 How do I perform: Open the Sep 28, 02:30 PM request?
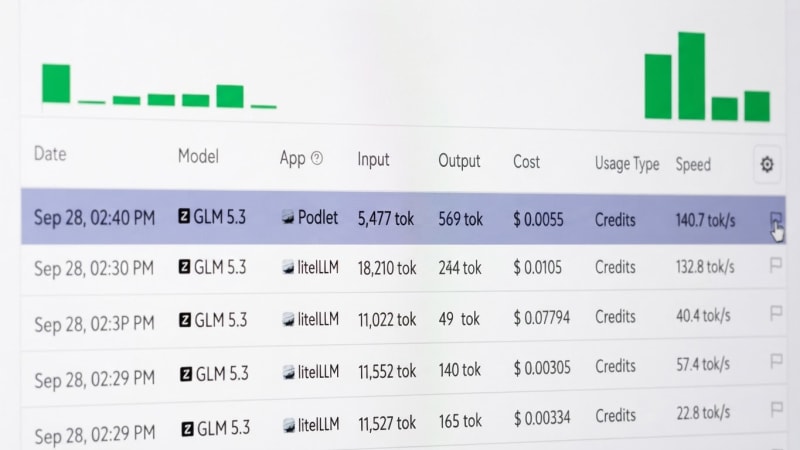pyautogui.click(x=403, y=267)
